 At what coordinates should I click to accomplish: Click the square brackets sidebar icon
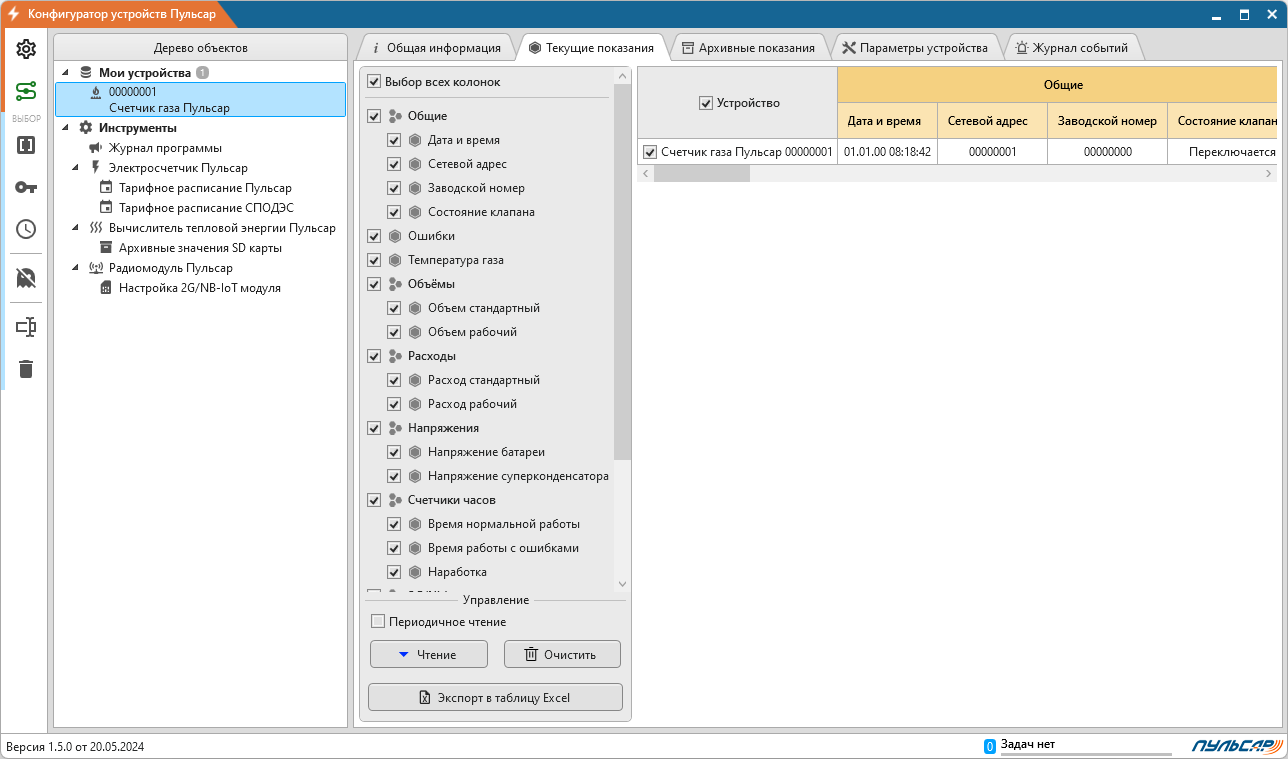(x=26, y=145)
